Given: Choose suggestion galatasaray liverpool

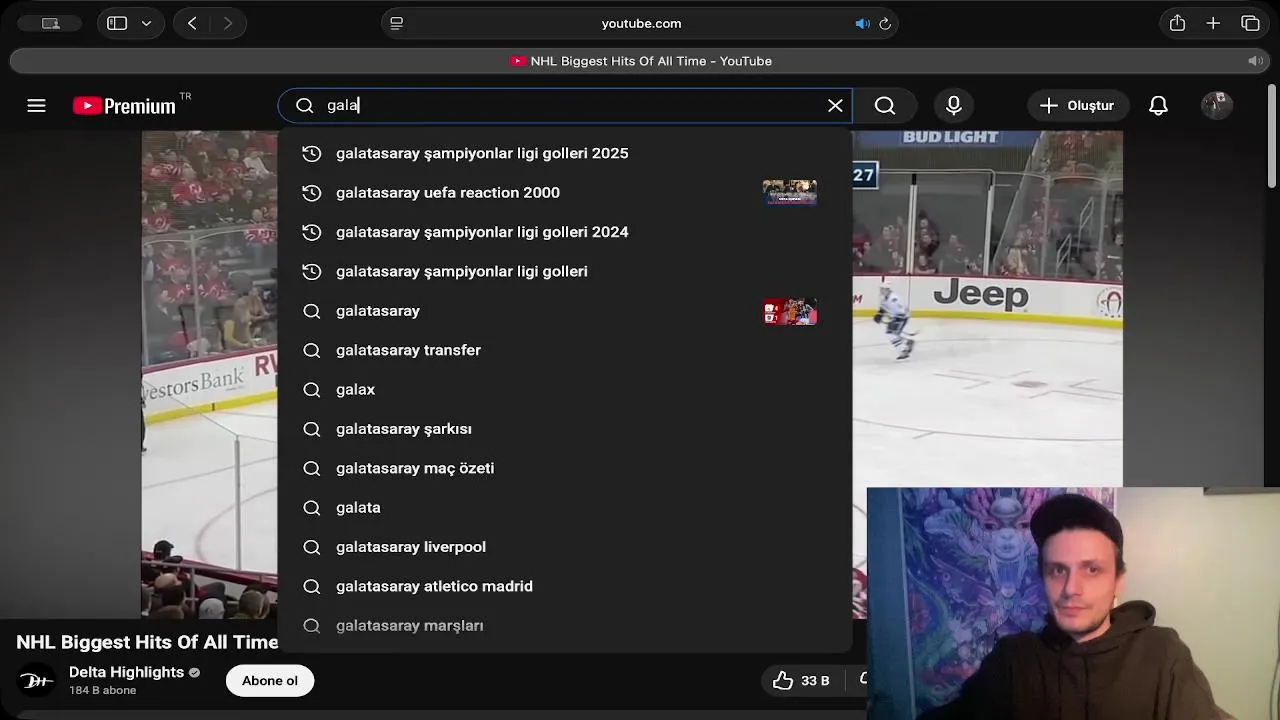Looking at the screenshot, I should click(565, 547).
